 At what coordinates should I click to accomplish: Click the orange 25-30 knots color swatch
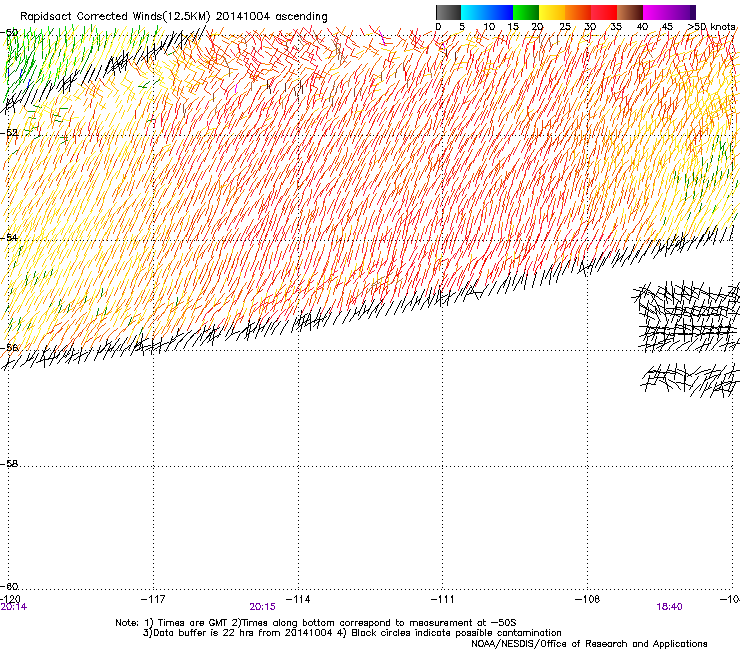pyautogui.click(x=578, y=12)
